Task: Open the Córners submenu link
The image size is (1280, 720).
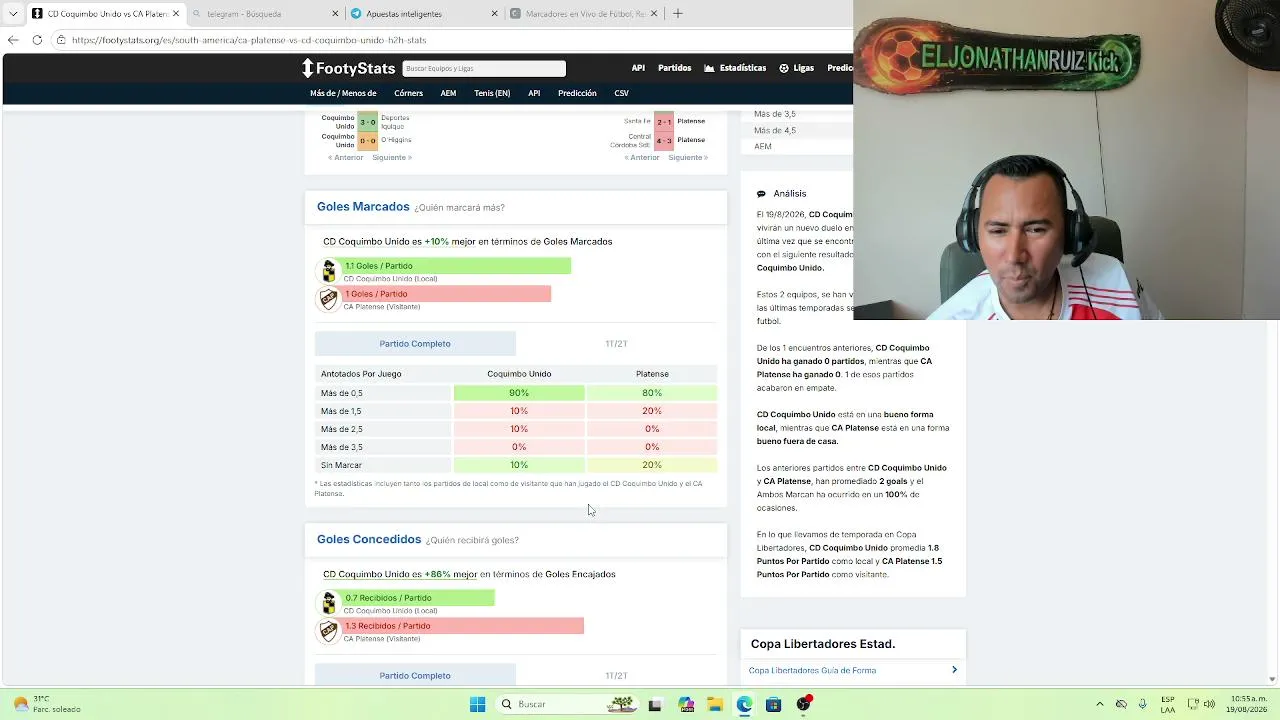Action: tap(408, 93)
